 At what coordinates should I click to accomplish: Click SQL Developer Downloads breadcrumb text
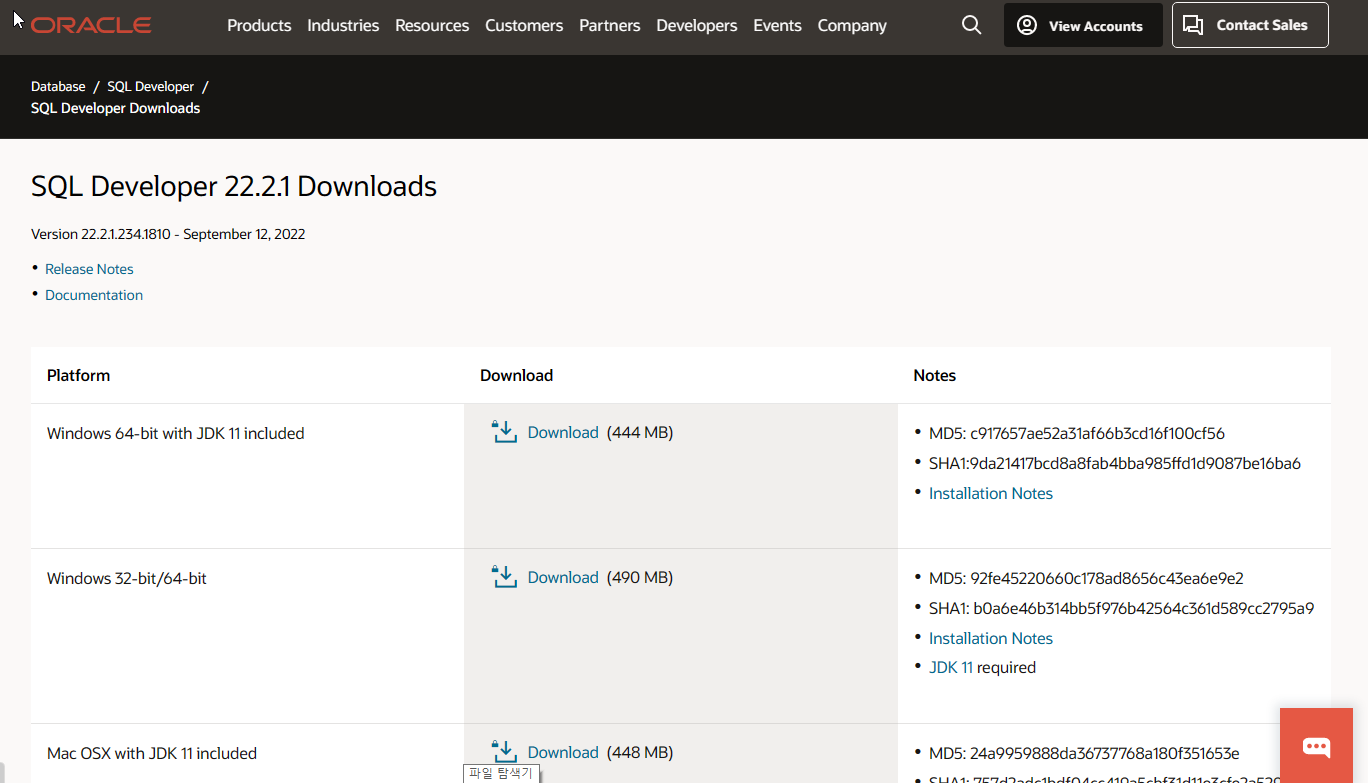coord(116,108)
